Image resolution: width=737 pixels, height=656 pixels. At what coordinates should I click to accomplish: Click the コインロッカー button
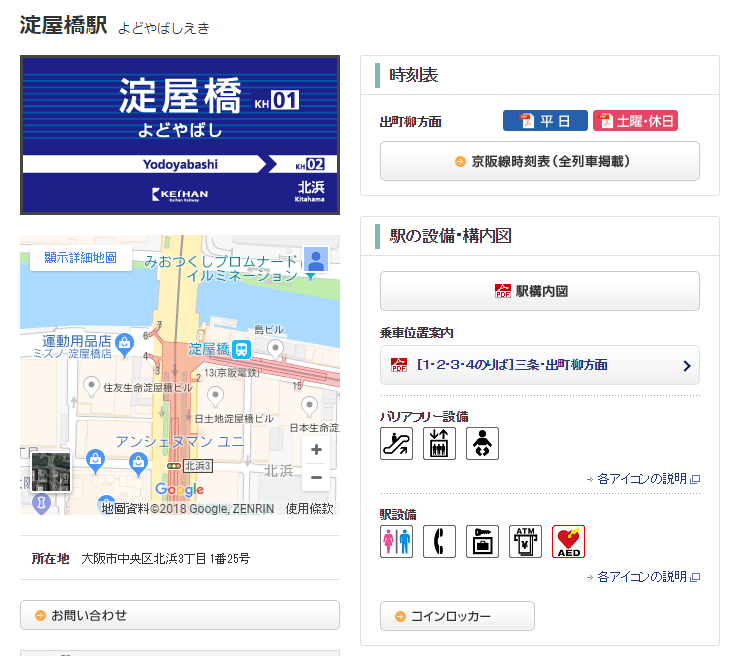click(457, 616)
